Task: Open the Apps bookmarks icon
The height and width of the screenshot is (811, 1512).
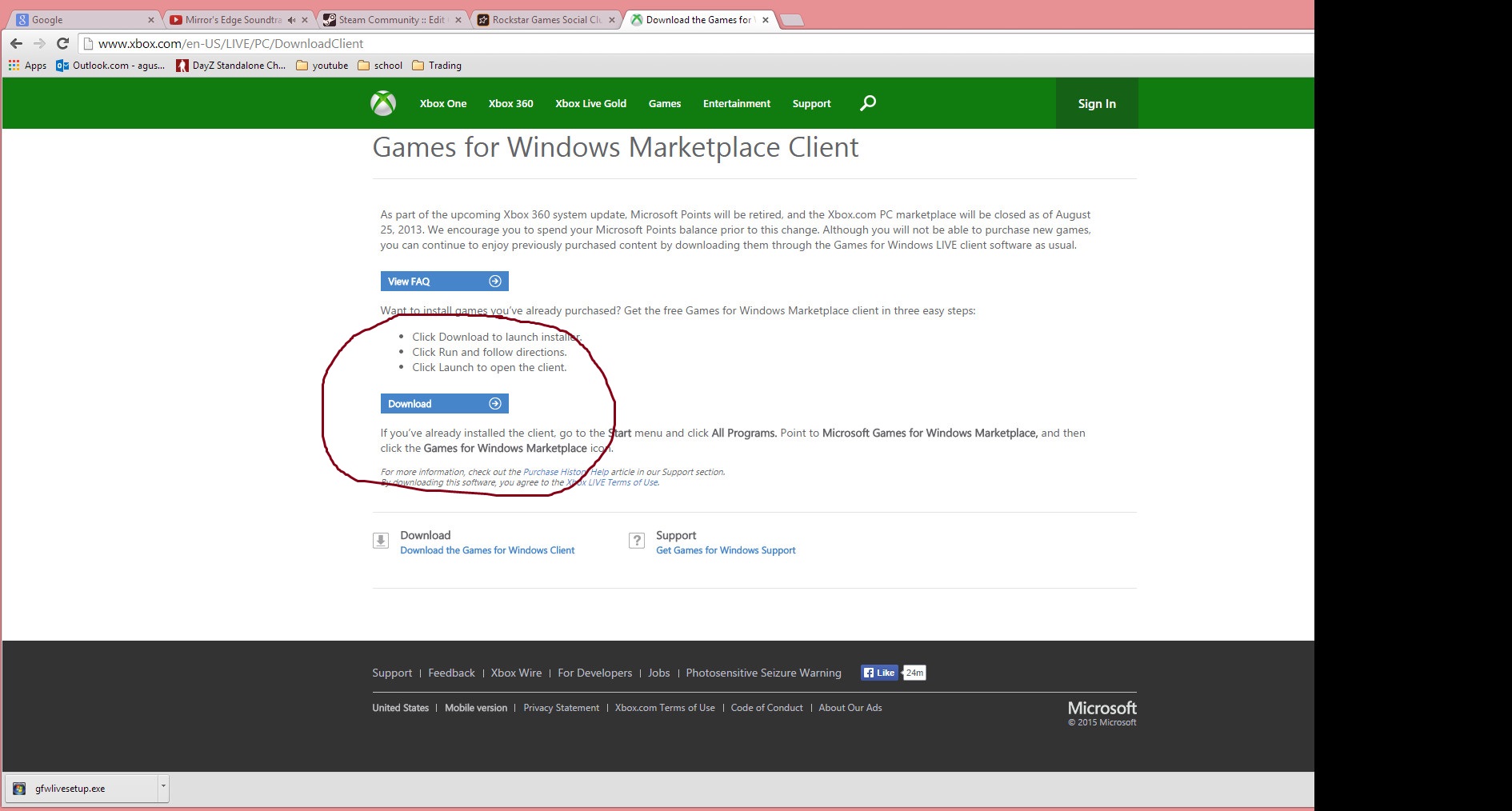Action: [x=27, y=66]
